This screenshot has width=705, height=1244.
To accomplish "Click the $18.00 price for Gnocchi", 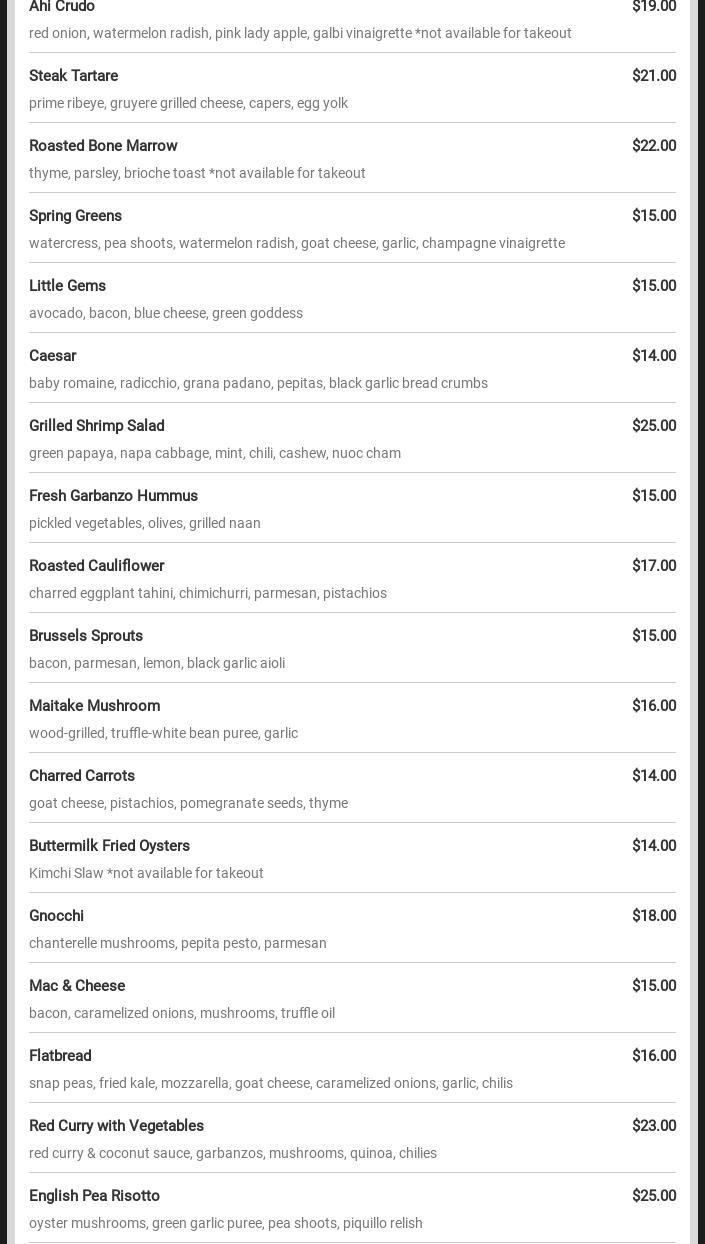I will coord(654,916).
